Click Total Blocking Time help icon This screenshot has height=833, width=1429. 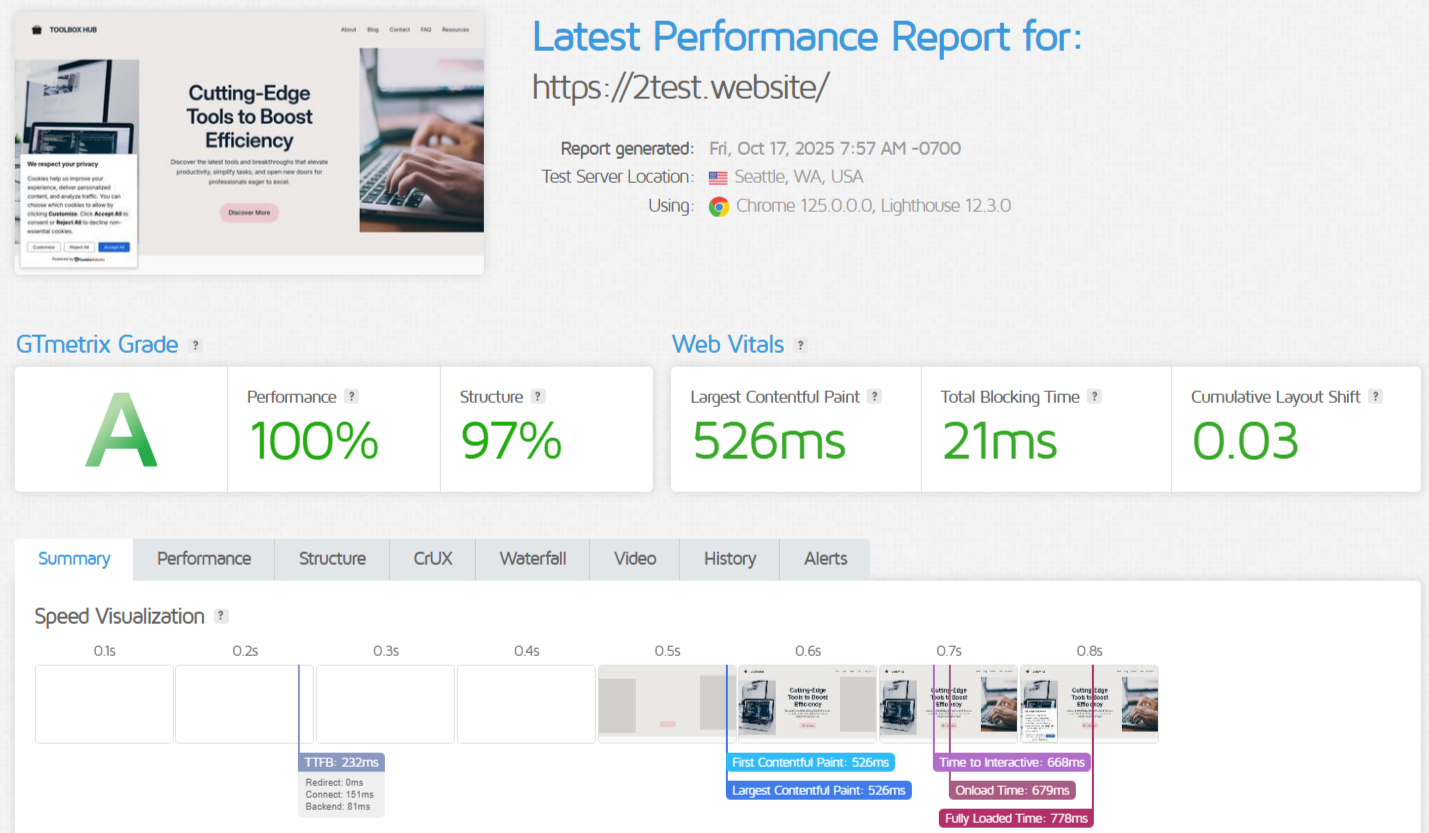point(1094,397)
